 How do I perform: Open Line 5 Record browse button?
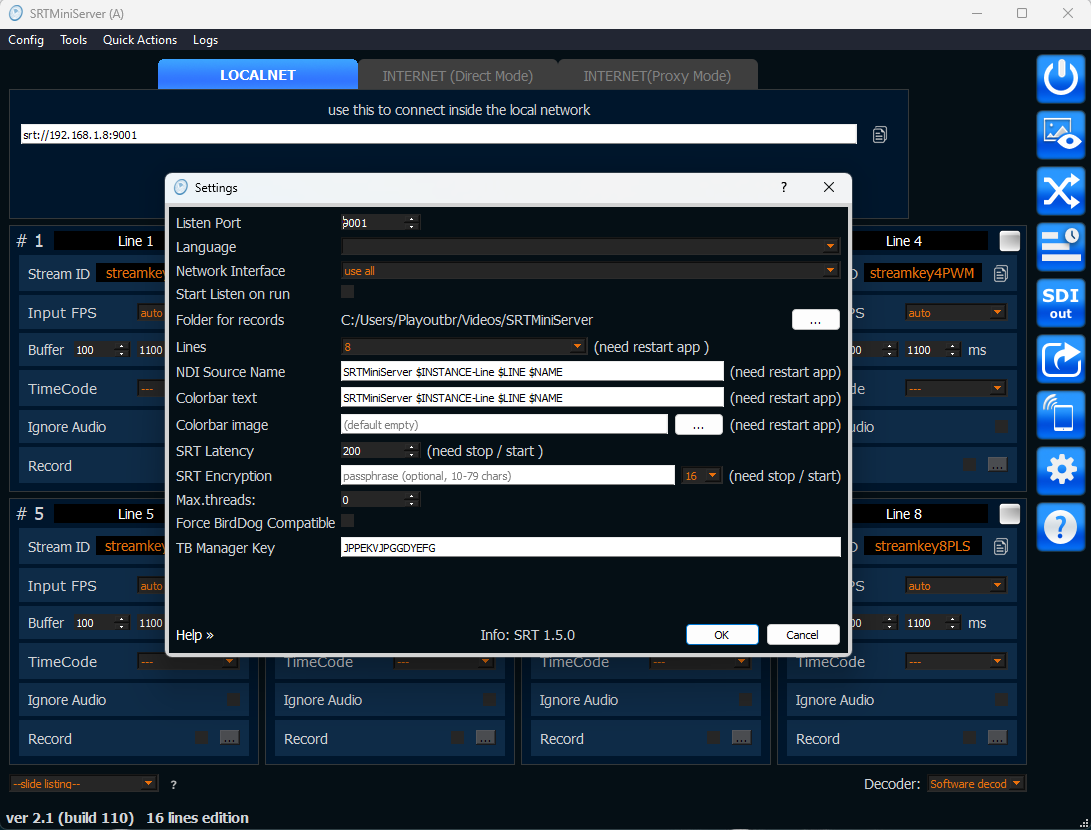[x=229, y=737]
